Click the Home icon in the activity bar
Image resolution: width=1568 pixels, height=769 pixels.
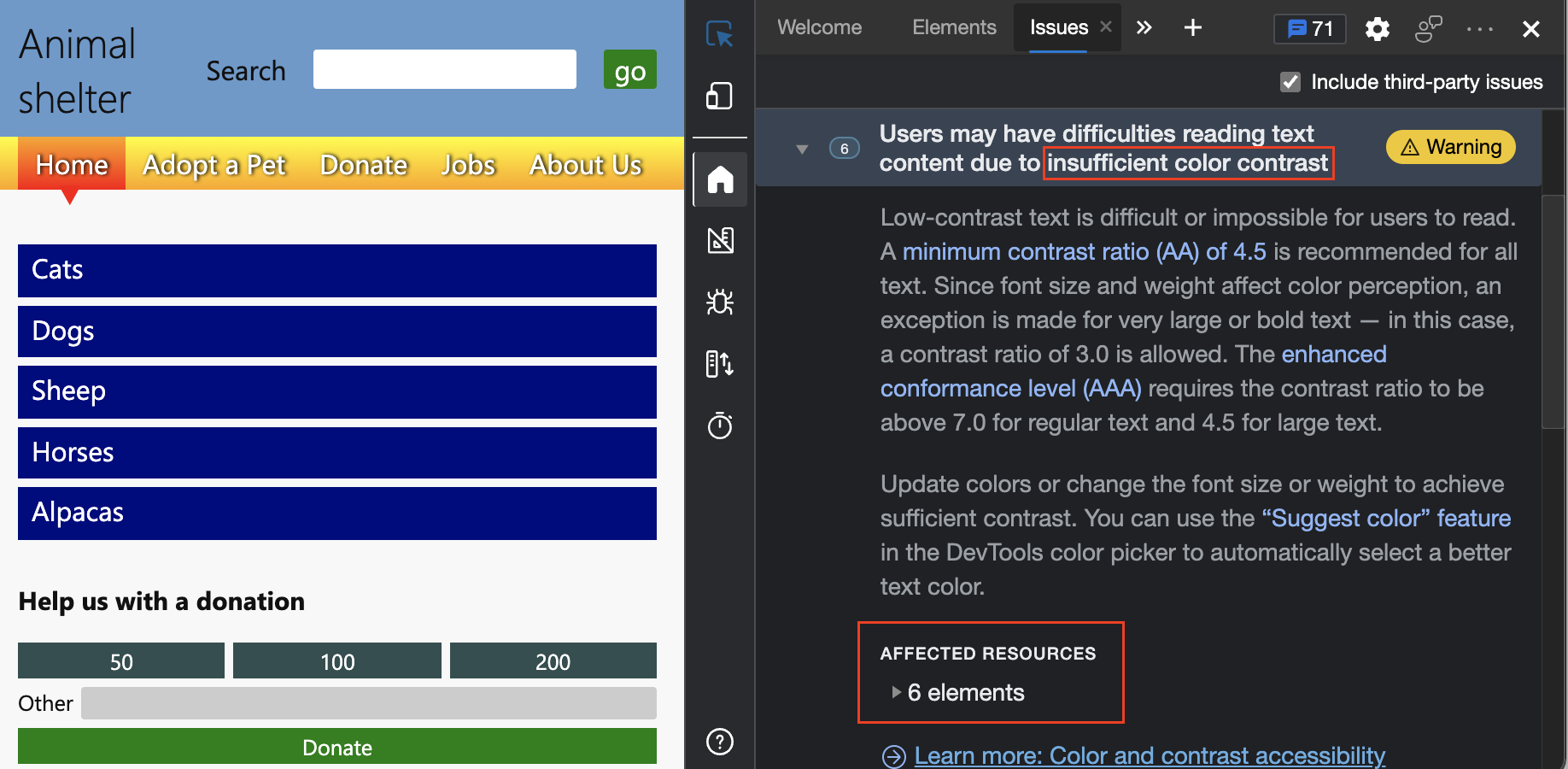pyautogui.click(x=720, y=179)
